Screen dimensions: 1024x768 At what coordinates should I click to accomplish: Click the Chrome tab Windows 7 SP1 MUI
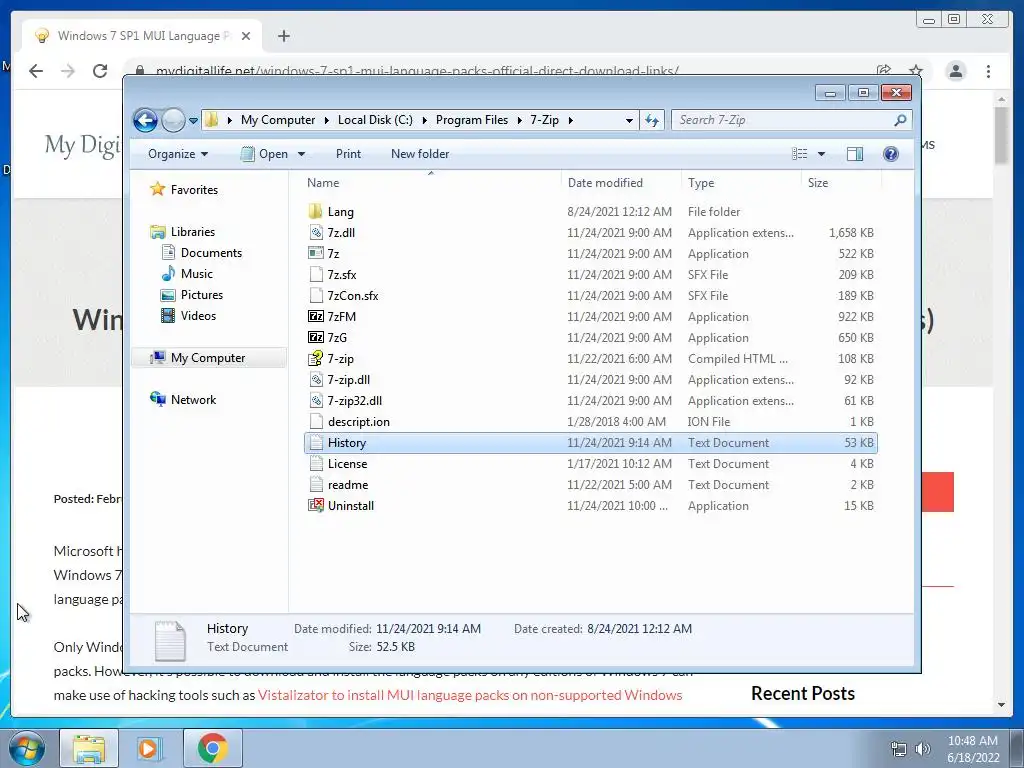click(142, 36)
